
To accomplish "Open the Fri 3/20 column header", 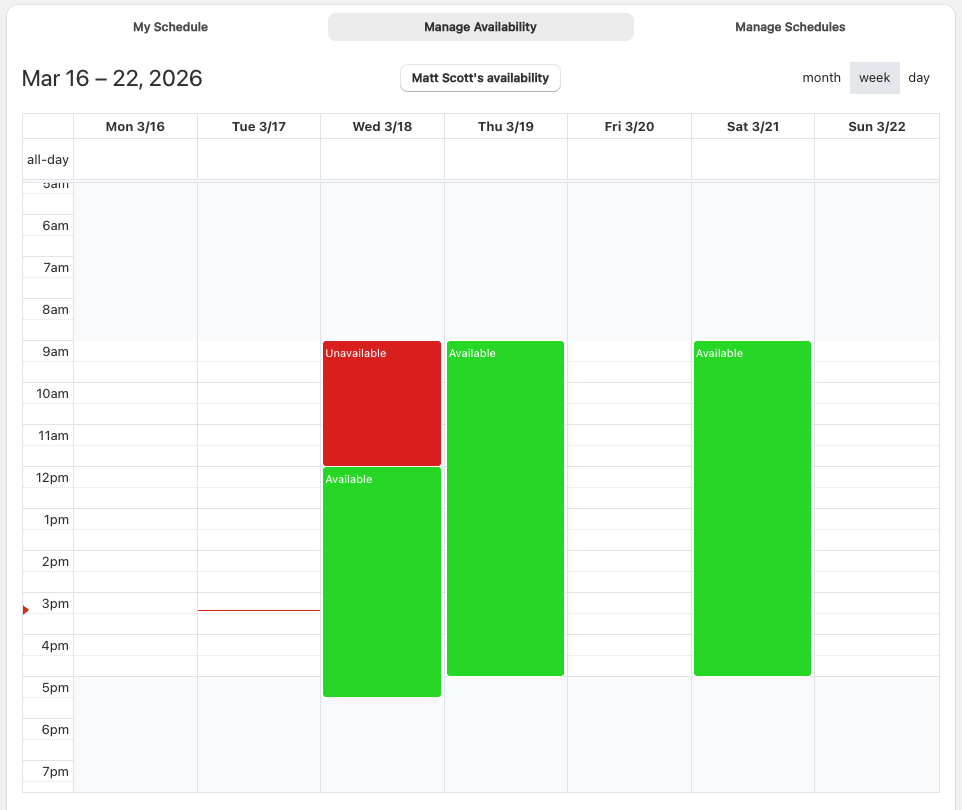I will pos(629,127).
